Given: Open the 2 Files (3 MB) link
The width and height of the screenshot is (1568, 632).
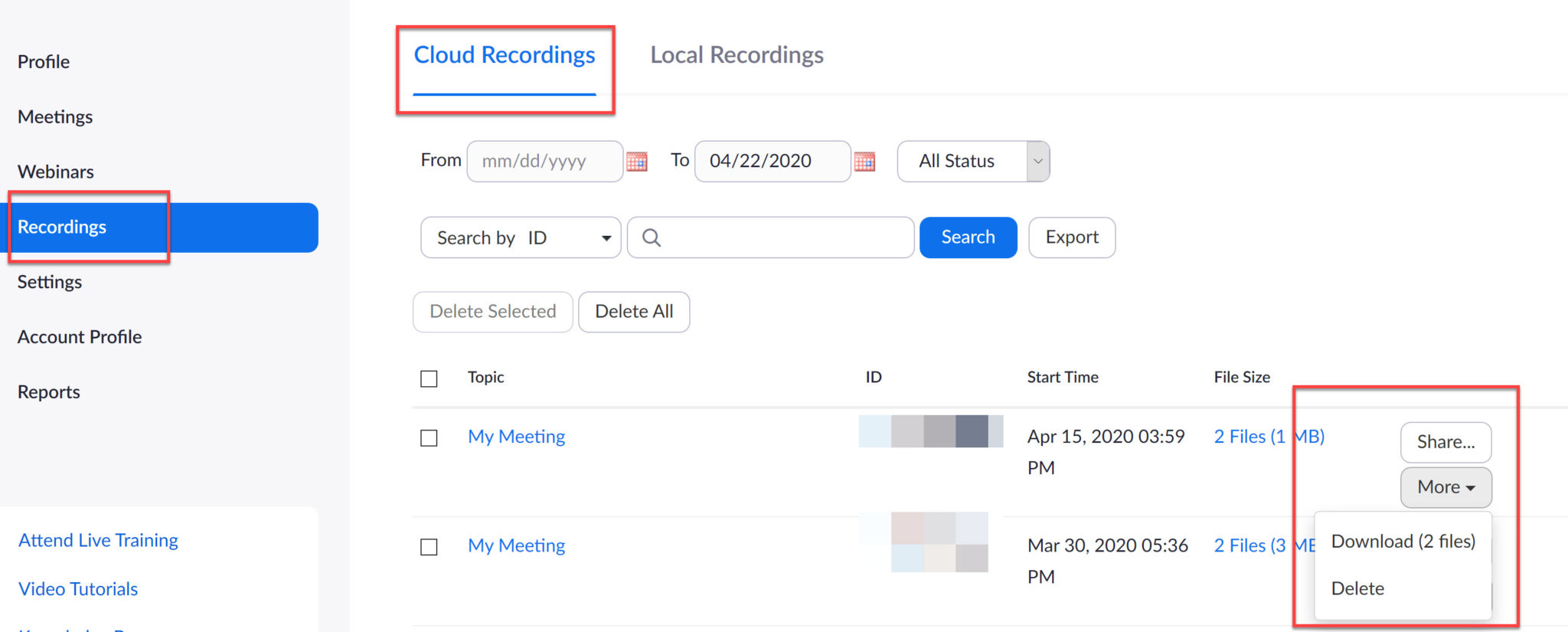Looking at the screenshot, I should [x=1265, y=545].
